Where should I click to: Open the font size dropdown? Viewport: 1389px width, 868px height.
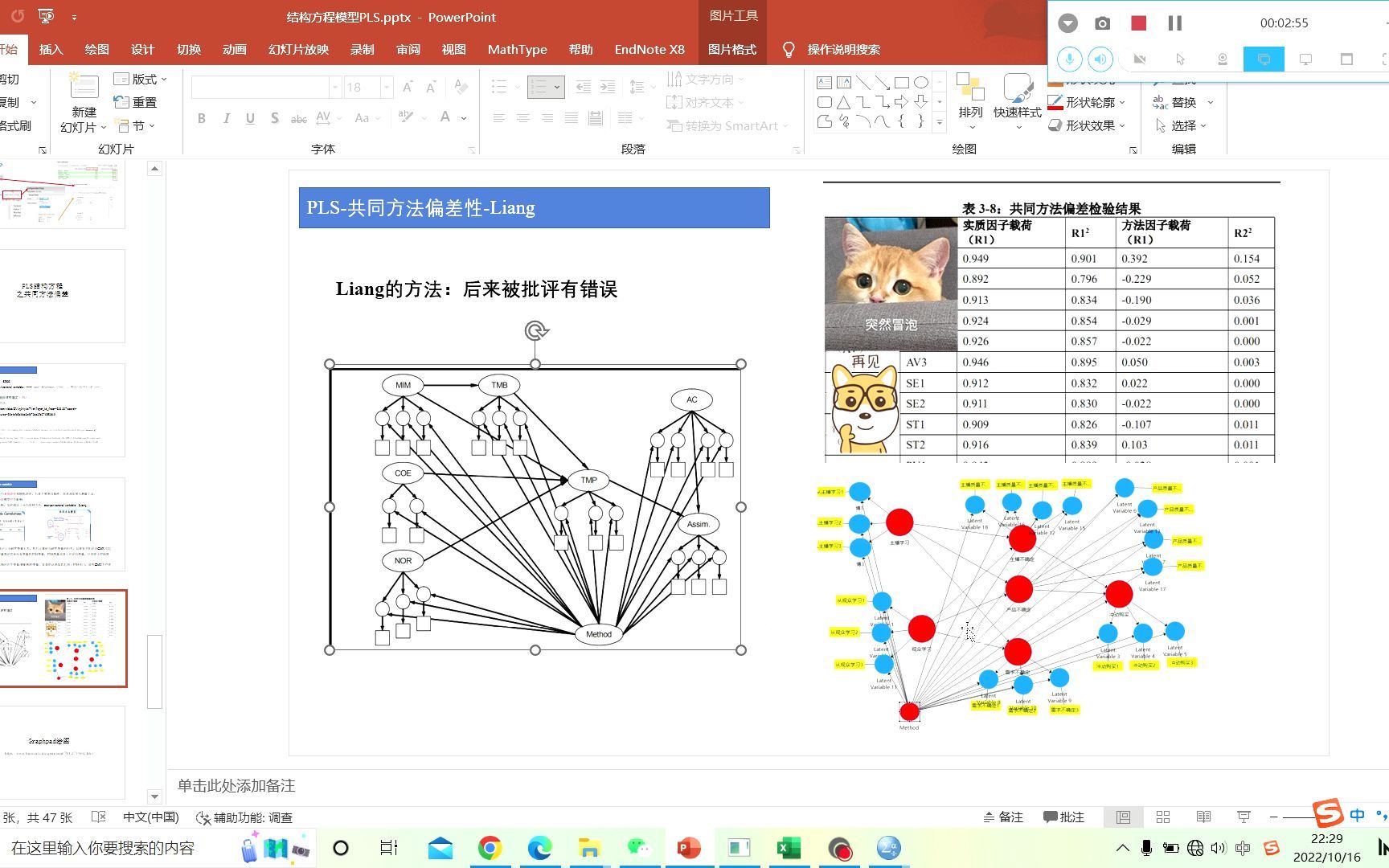tap(387, 87)
